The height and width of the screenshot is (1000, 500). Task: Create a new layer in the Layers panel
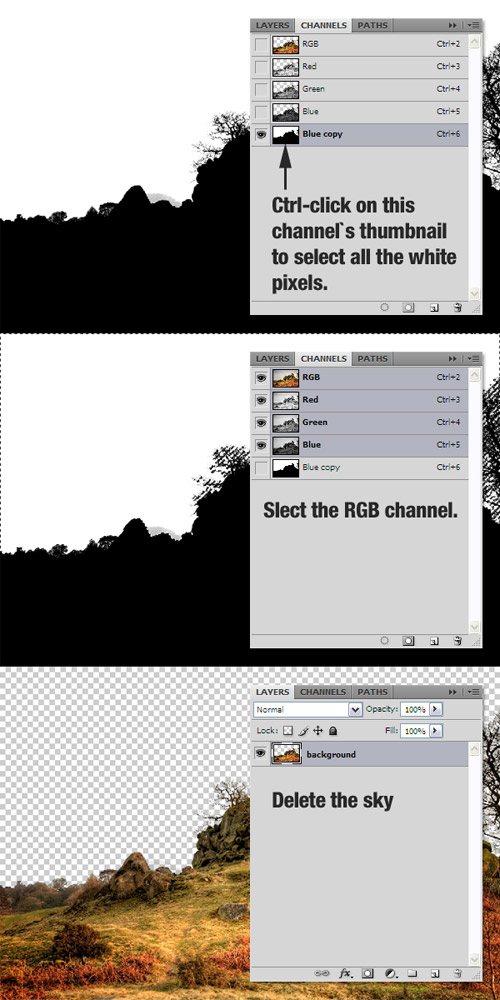point(434,973)
